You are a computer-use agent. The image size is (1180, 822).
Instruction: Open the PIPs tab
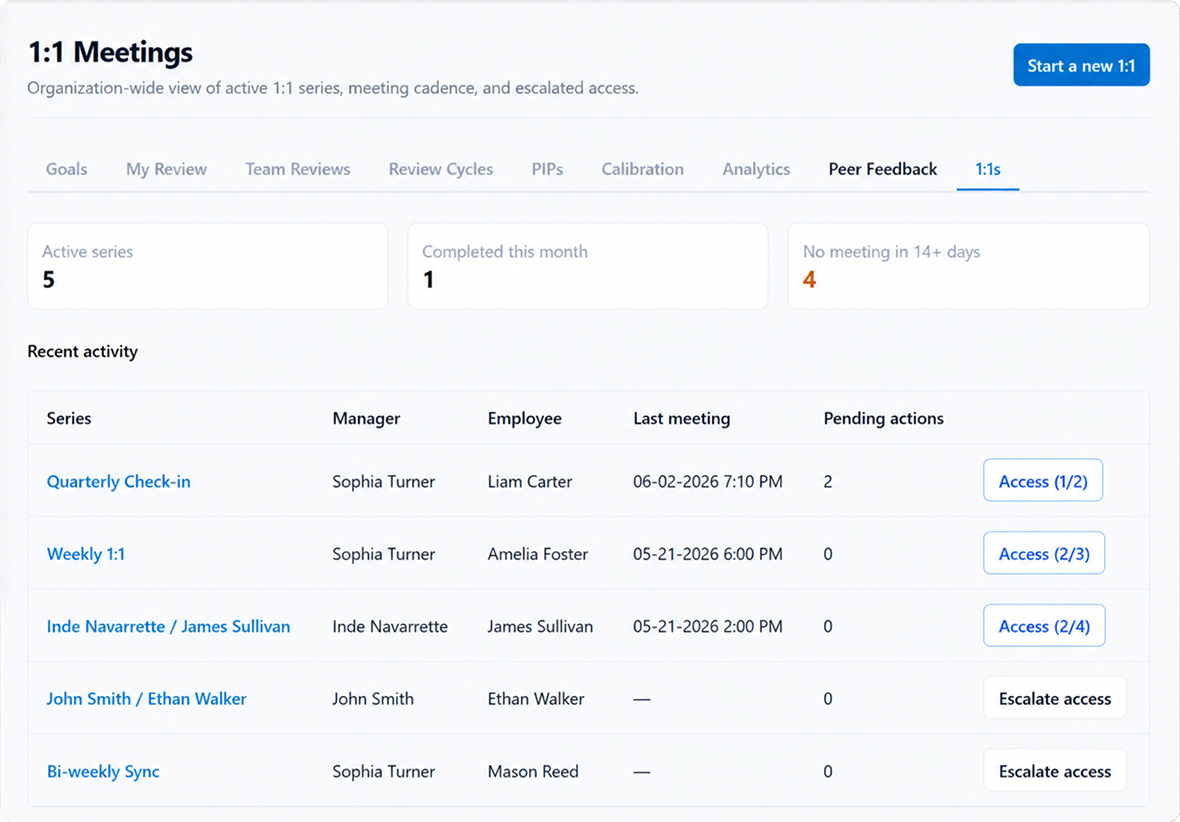[547, 169]
